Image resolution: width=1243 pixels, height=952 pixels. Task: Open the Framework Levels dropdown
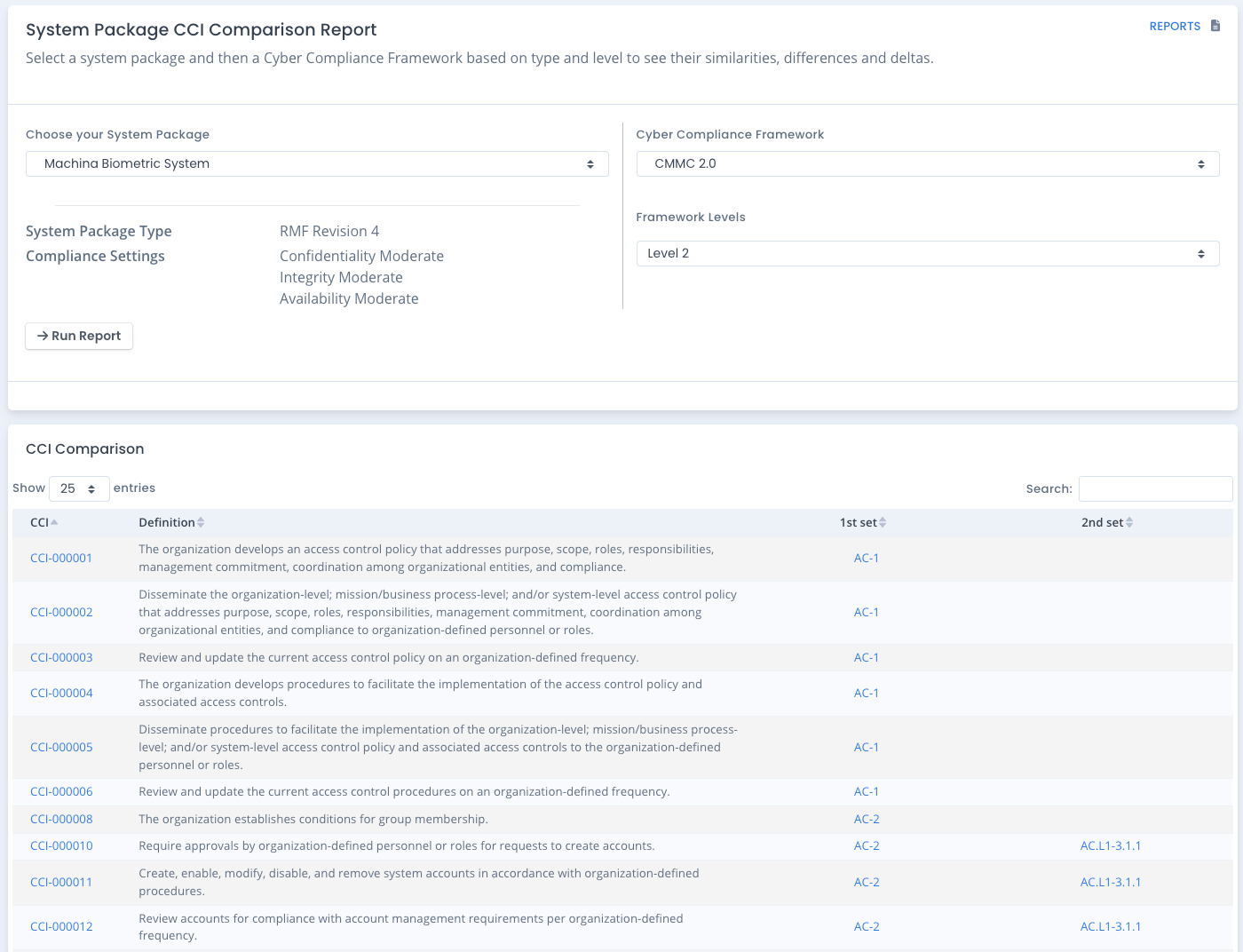928,253
